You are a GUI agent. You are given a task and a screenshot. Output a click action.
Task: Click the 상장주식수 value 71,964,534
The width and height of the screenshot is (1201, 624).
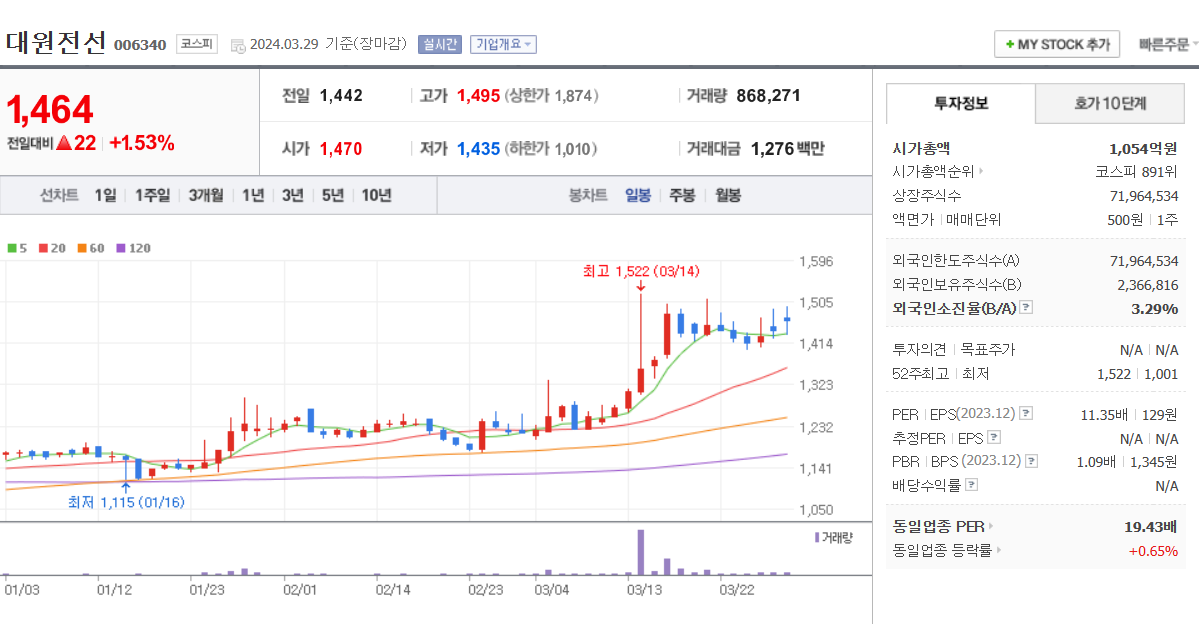(x=1144, y=195)
